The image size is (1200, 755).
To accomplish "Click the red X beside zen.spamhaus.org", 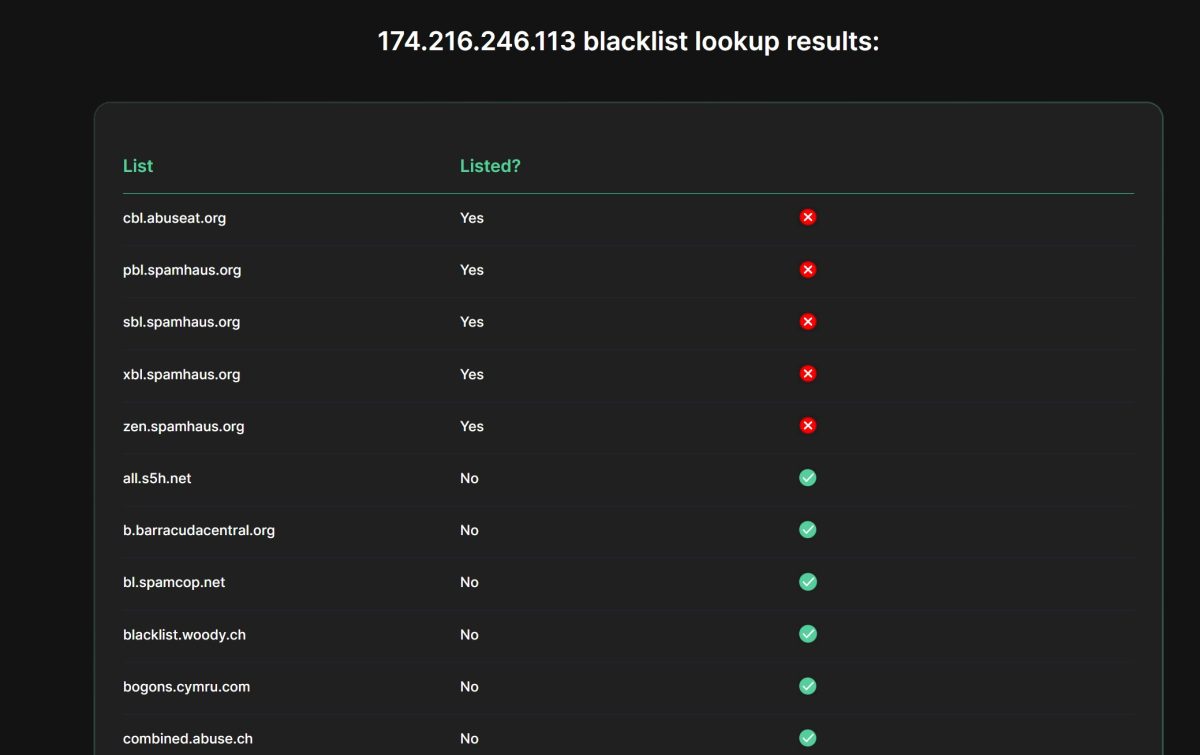I will pyautogui.click(x=808, y=425).
